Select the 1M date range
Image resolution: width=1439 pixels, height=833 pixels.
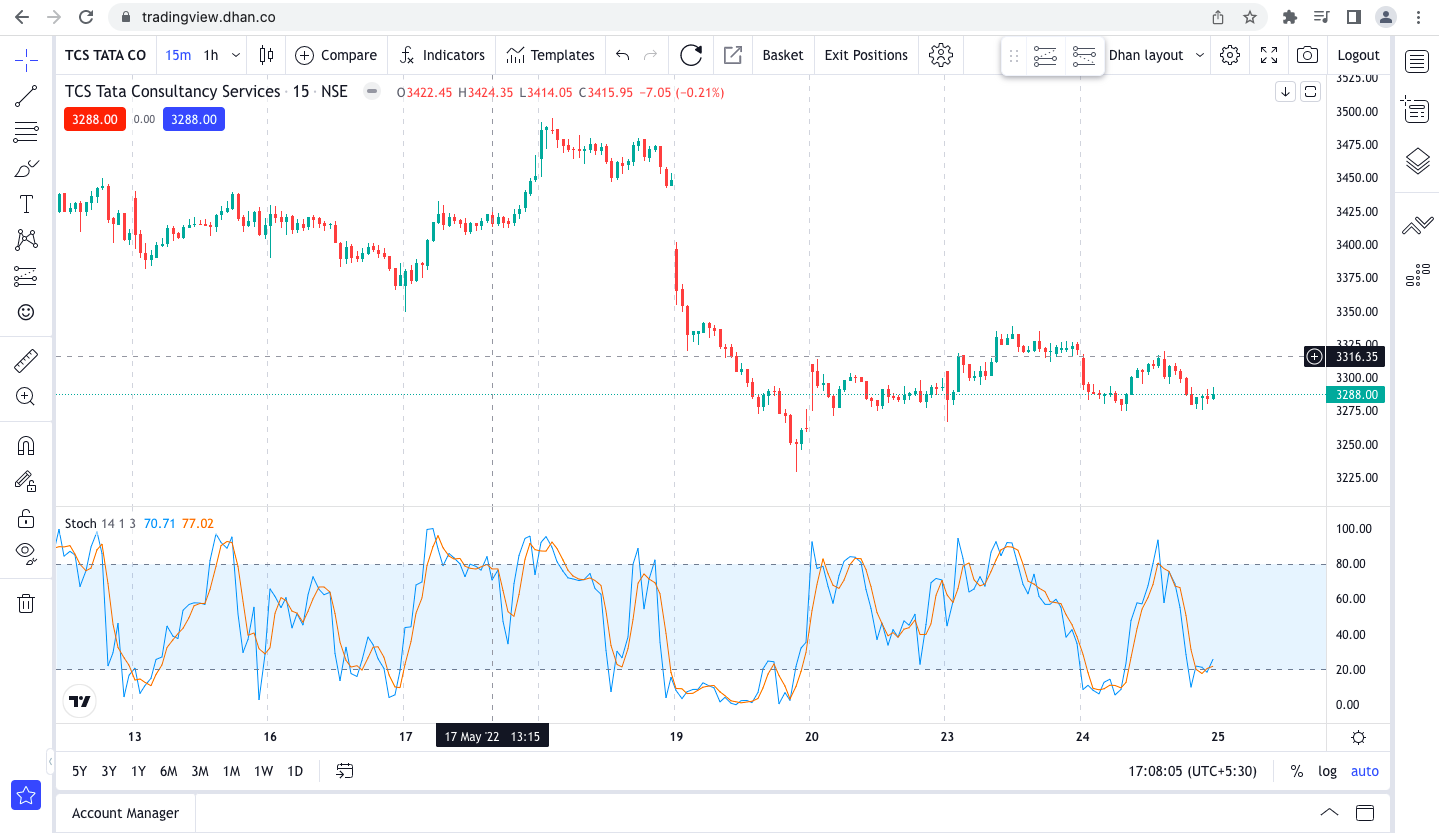pyautogui.click(x=231, y=771)
